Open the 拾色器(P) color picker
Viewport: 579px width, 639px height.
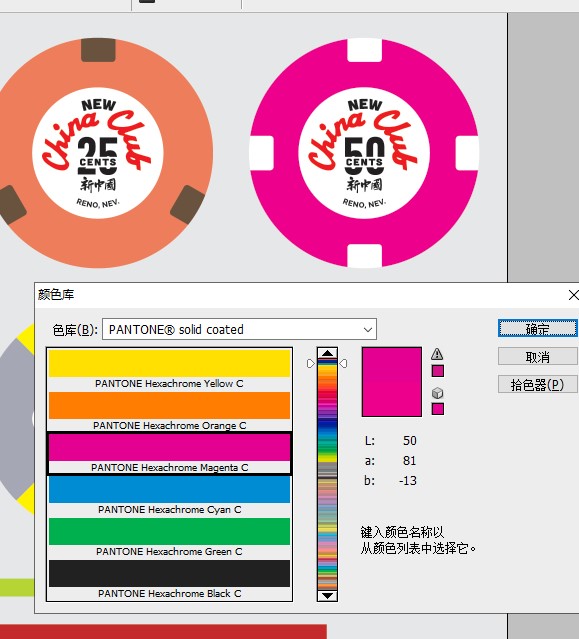pos(537,384)
